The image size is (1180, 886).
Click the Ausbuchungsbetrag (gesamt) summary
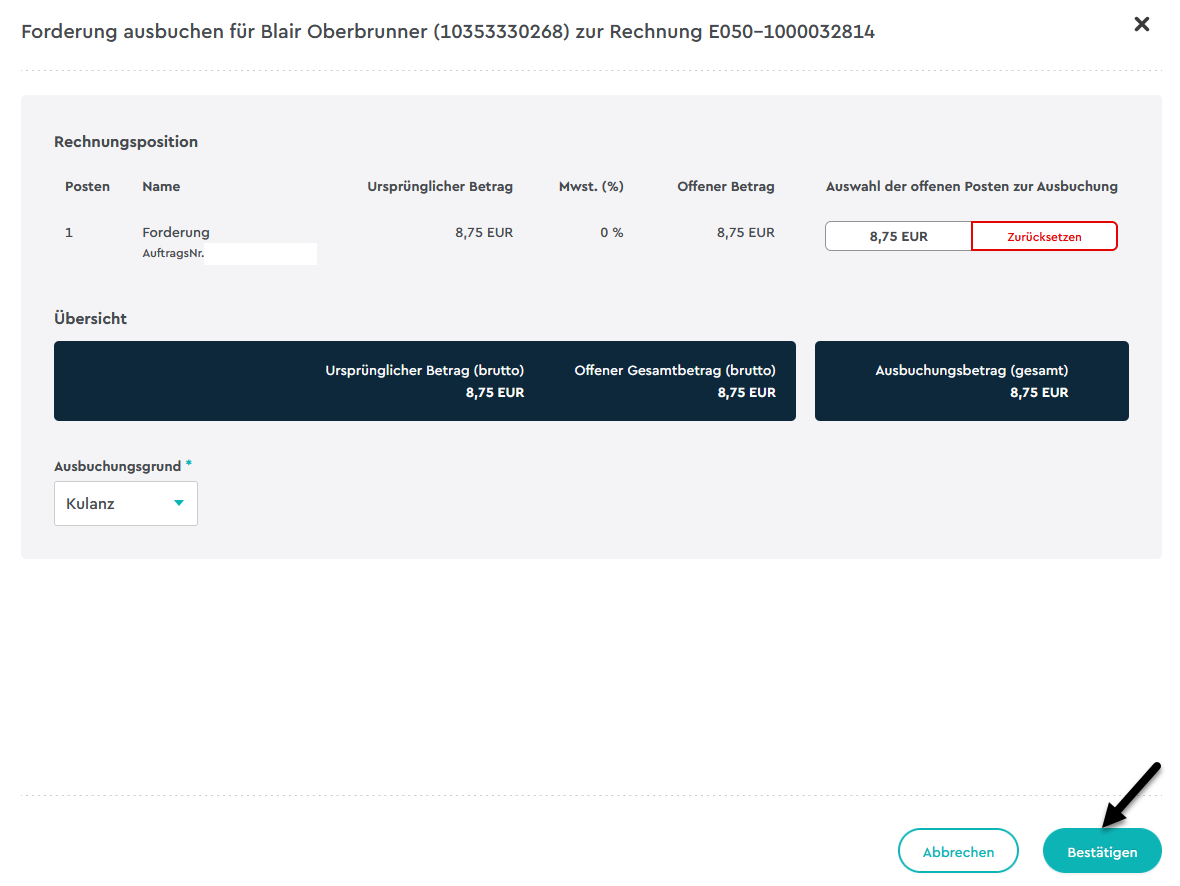972,381
